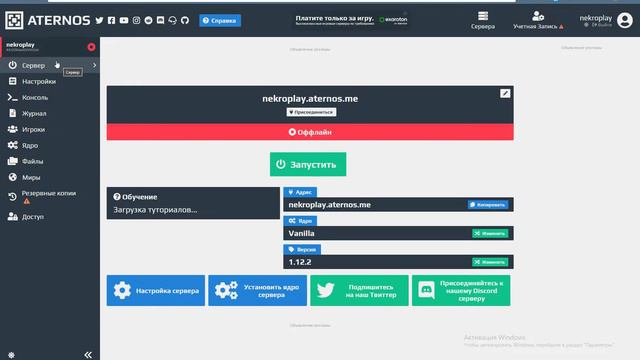Open Резервные копии backups in sidebar
The width and height of the screenshot is (640, 360).
pyautogui.click(x=49, y=196)
